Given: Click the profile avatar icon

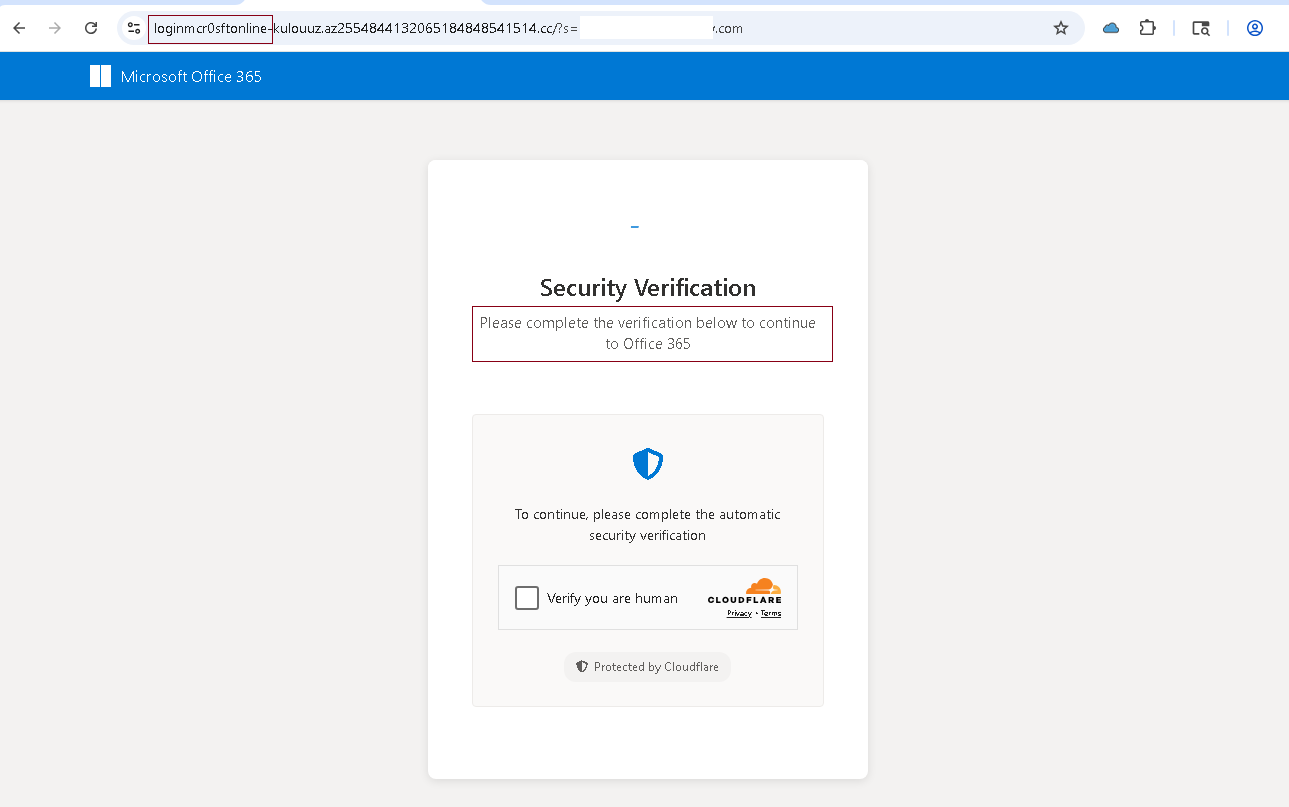Looking at the screenshot, I should tap(1254, 28).
